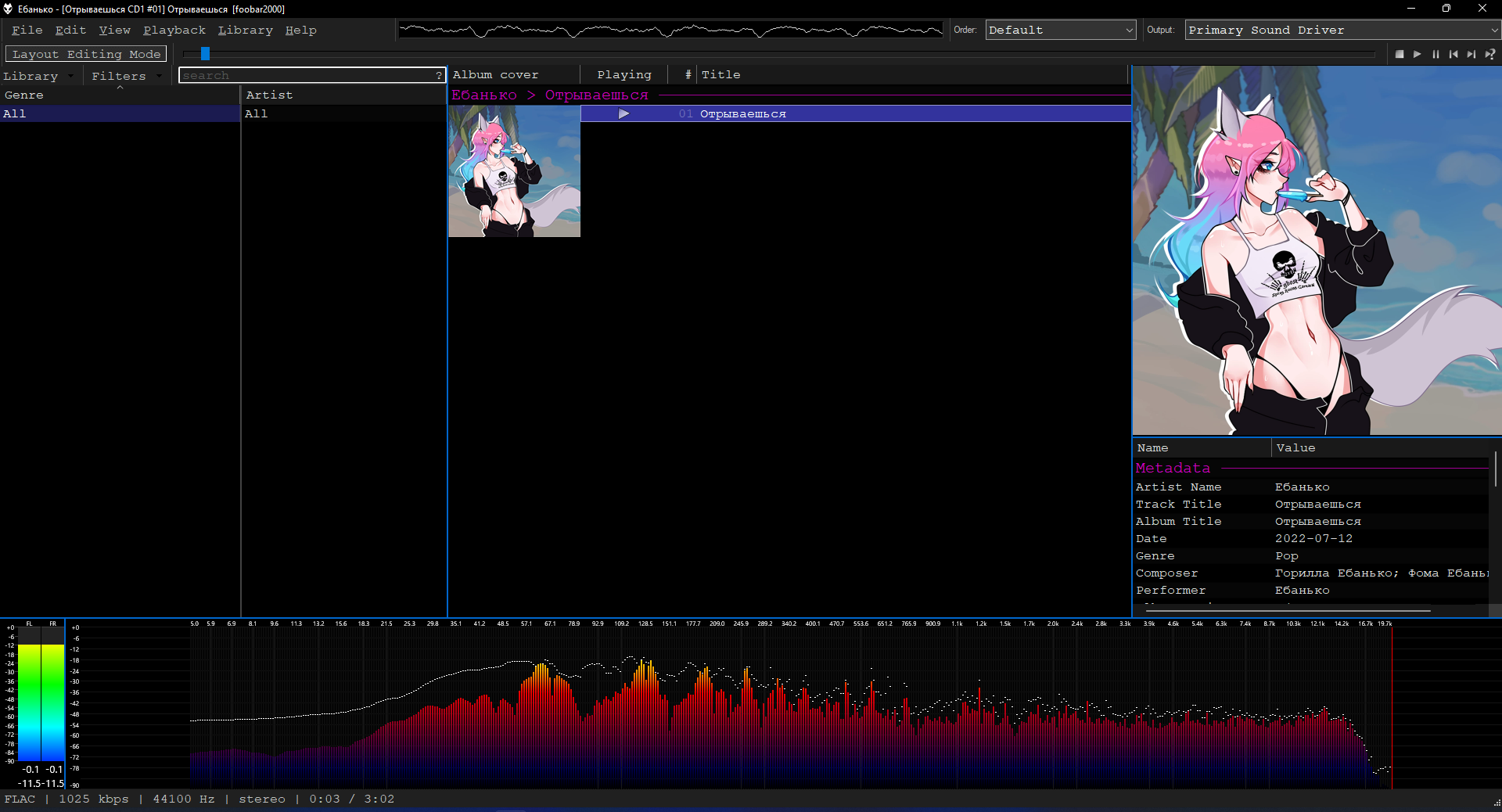The height and width of the screenshot is (812, 1502).
Task: Click the VU peak meter panel
Action: pos(33,703)
